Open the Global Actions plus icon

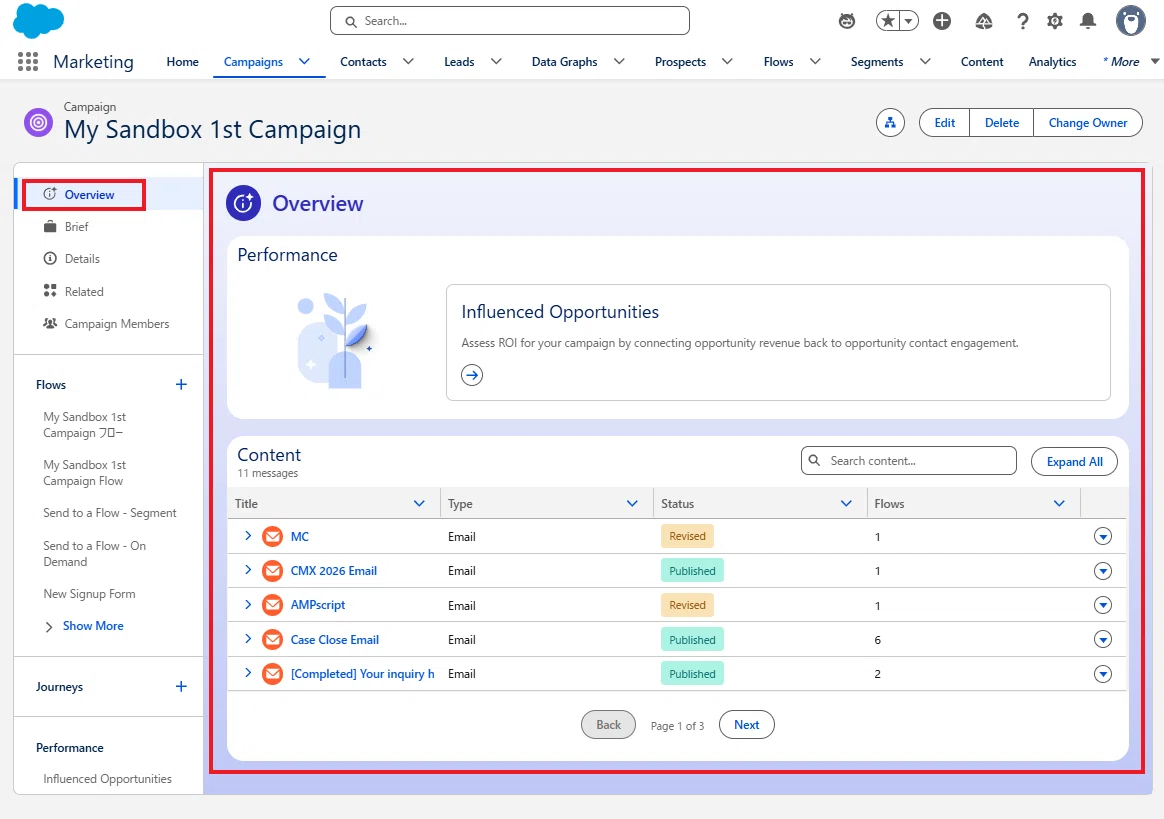click(x=942, y=21)
